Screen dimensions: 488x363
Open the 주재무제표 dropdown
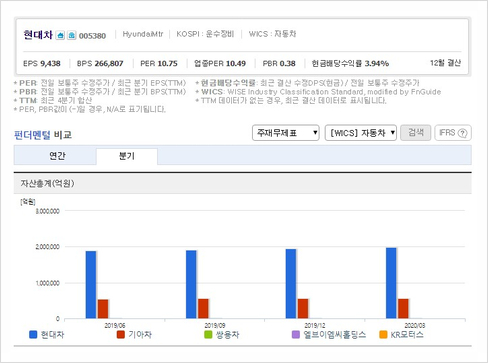286,133
